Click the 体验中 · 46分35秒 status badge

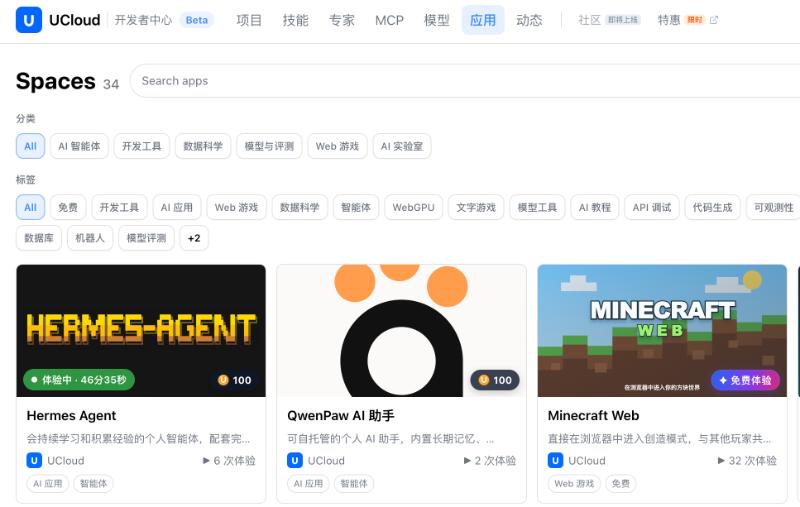(79, 380)
